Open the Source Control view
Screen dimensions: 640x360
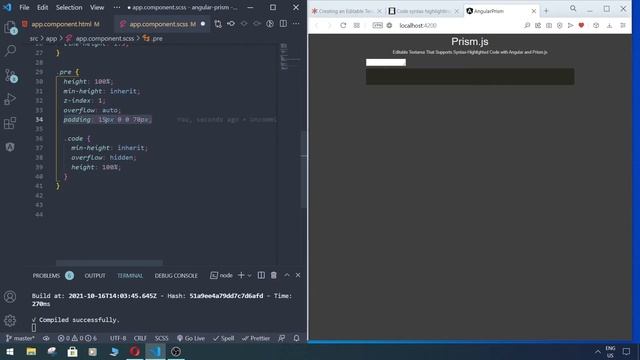[10, 76]
